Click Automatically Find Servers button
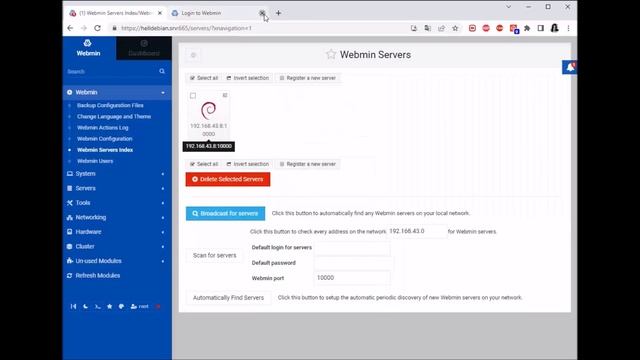Image resolution: width=640 pixels, height=360 pixels. point(228,298)
